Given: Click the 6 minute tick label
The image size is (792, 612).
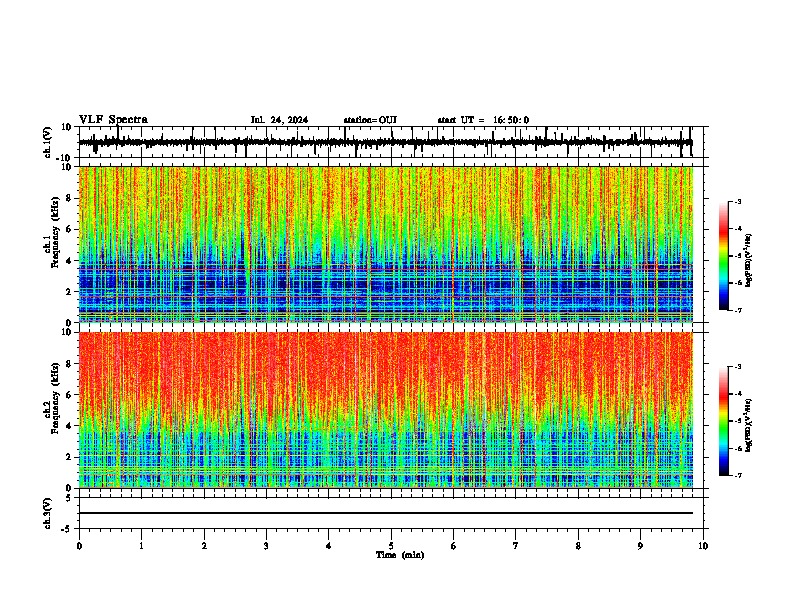Looking at the screenshot, I should tap(454, 546).
